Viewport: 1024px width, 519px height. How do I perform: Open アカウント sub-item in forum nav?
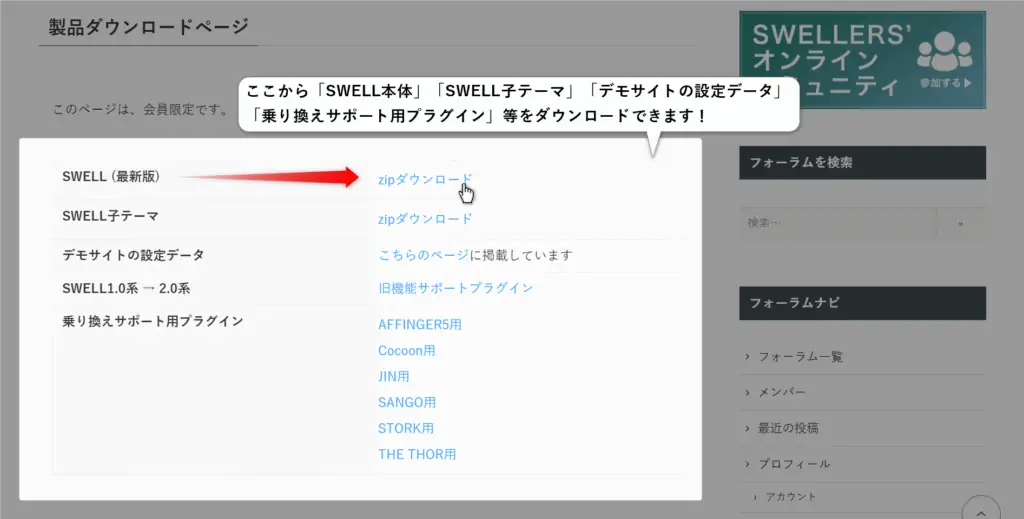[x=791, y=497]
